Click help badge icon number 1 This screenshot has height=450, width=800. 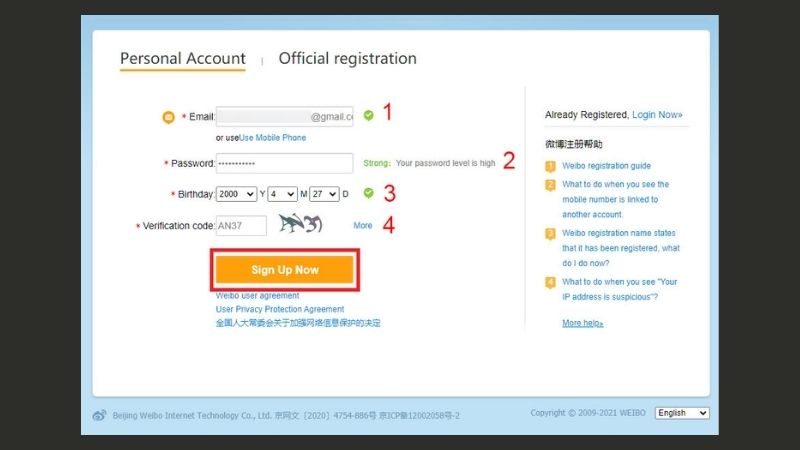coord(550,166)
